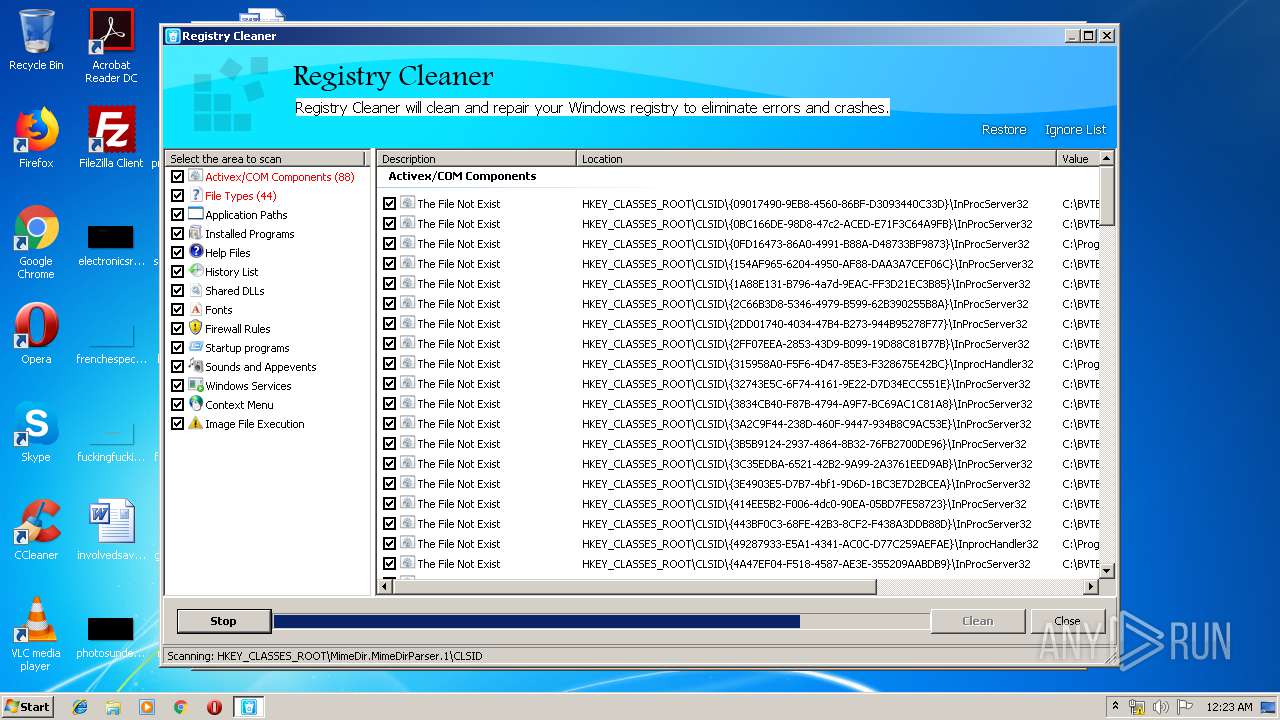The image size is (1280, 720).
Task: Click the results list scroll-down arrow
Action: pyautogui.click(x=1107, y=571)
